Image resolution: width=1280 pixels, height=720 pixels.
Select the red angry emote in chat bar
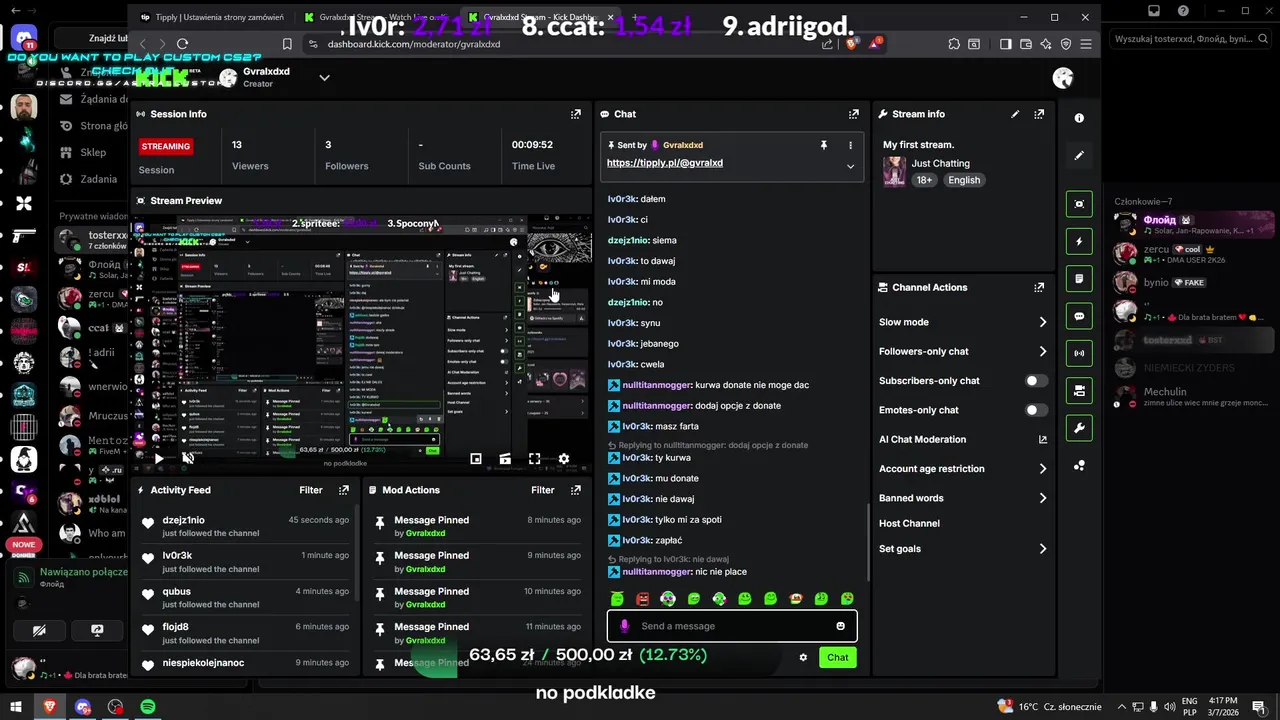643,599
